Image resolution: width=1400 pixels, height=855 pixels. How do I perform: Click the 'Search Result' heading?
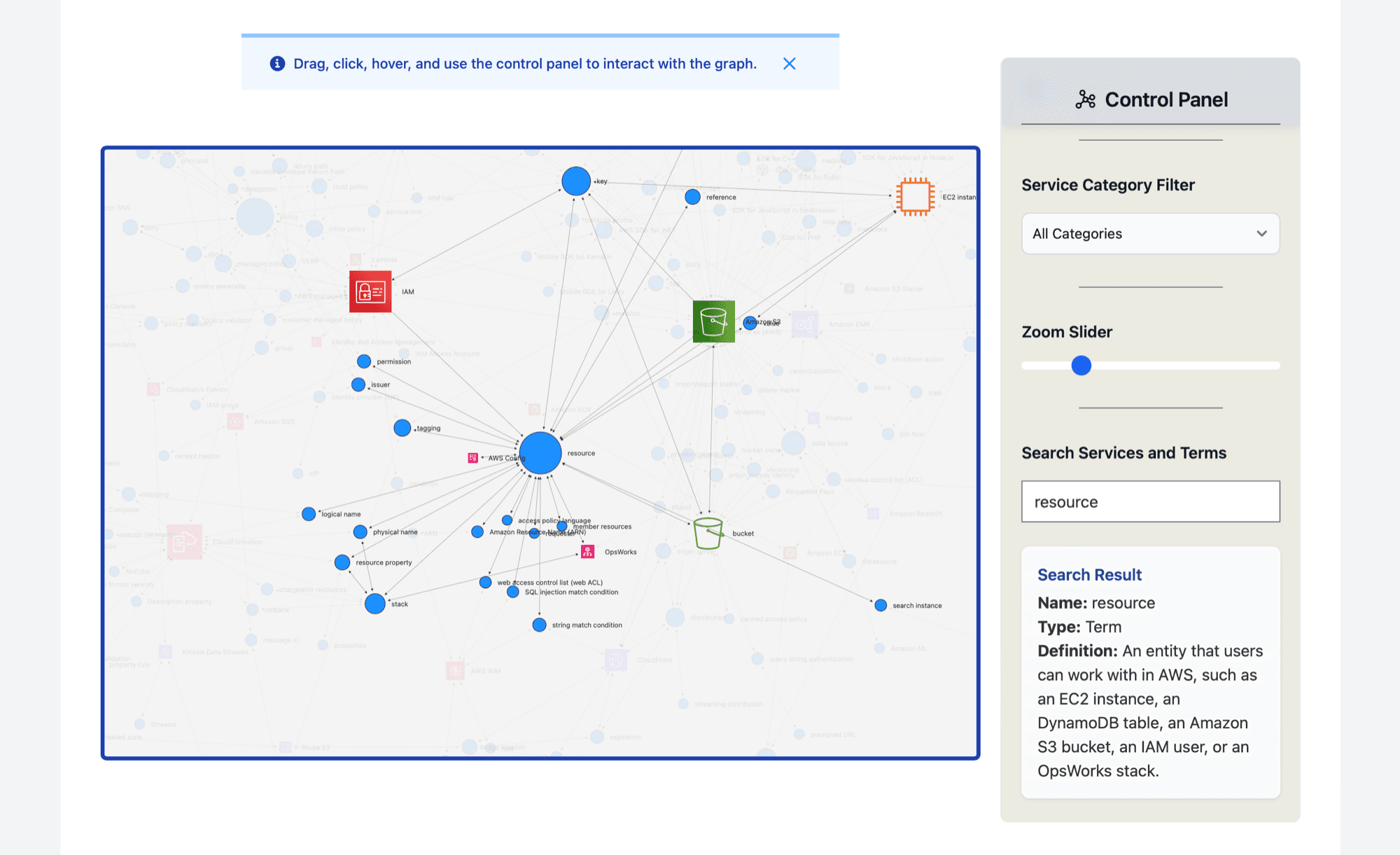[x=1089, y=575]
